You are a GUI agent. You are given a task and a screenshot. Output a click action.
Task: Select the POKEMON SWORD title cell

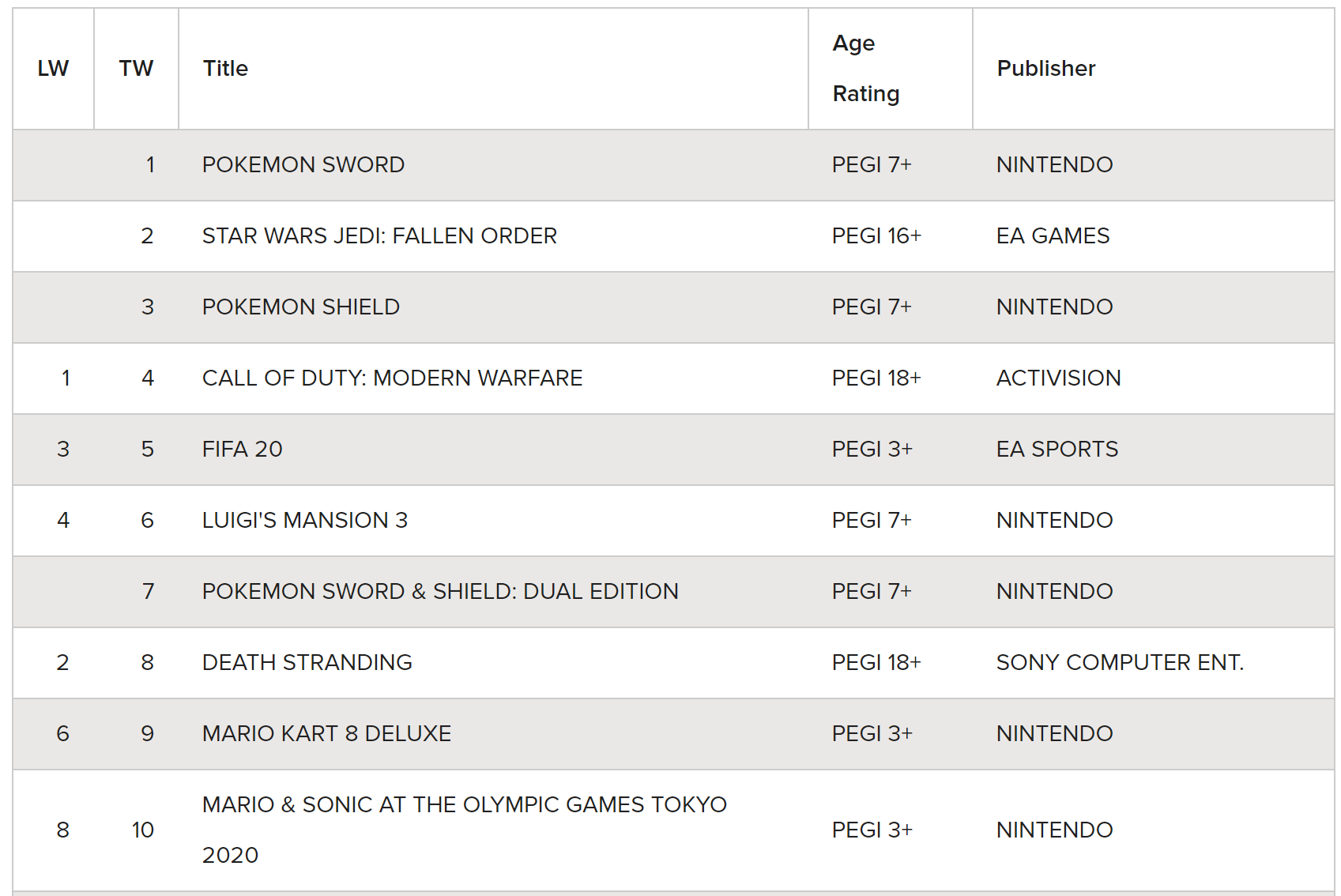tap(303, 164)
